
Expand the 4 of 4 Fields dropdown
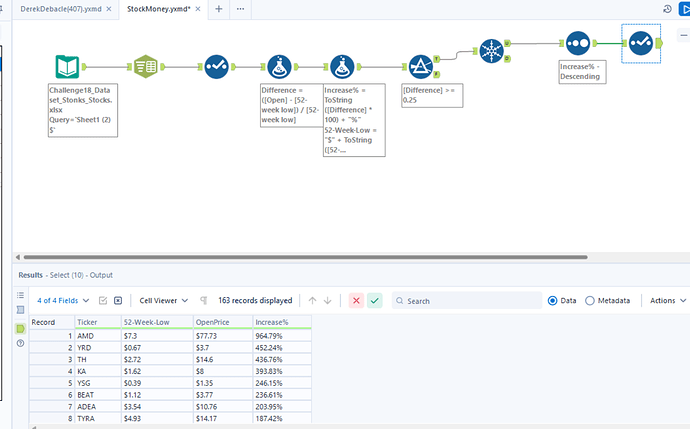[x=63, y=301]
